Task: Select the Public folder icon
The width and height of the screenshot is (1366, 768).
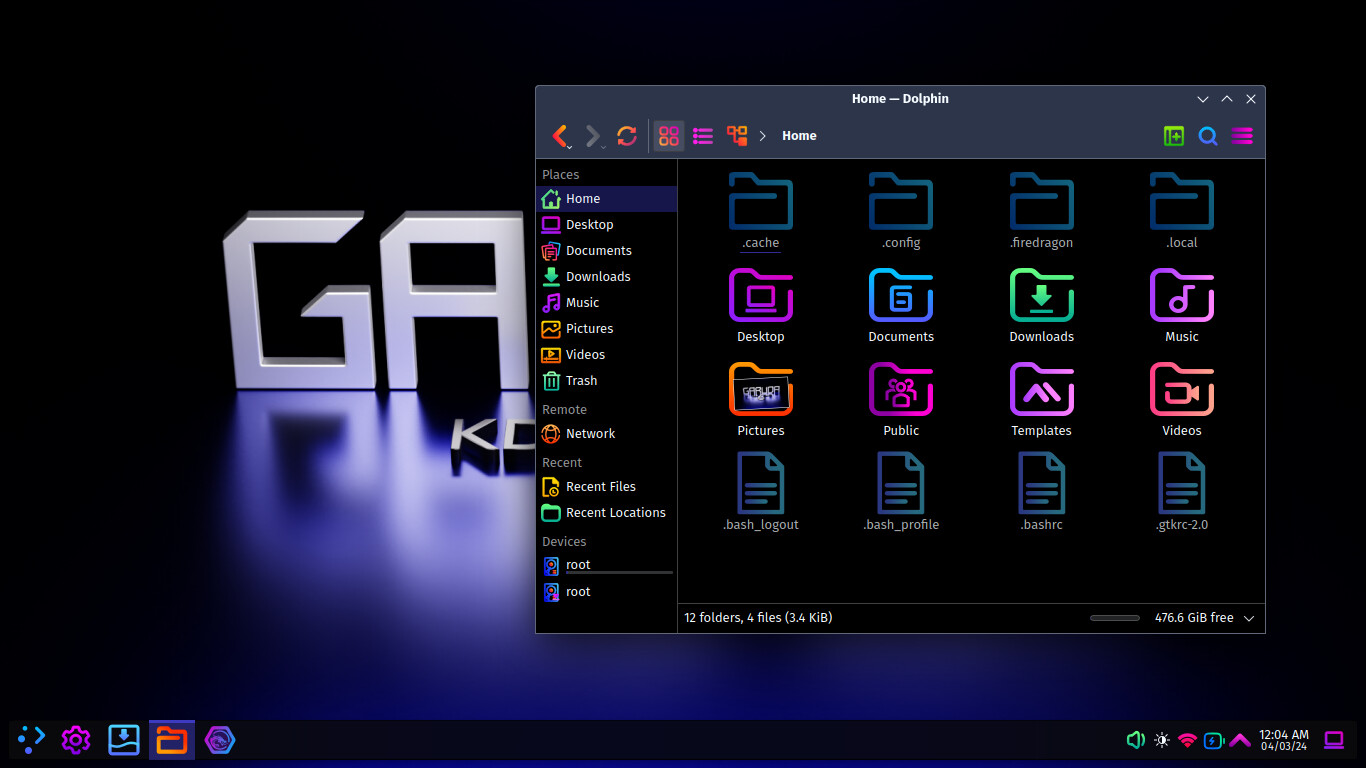Action: 901,389
